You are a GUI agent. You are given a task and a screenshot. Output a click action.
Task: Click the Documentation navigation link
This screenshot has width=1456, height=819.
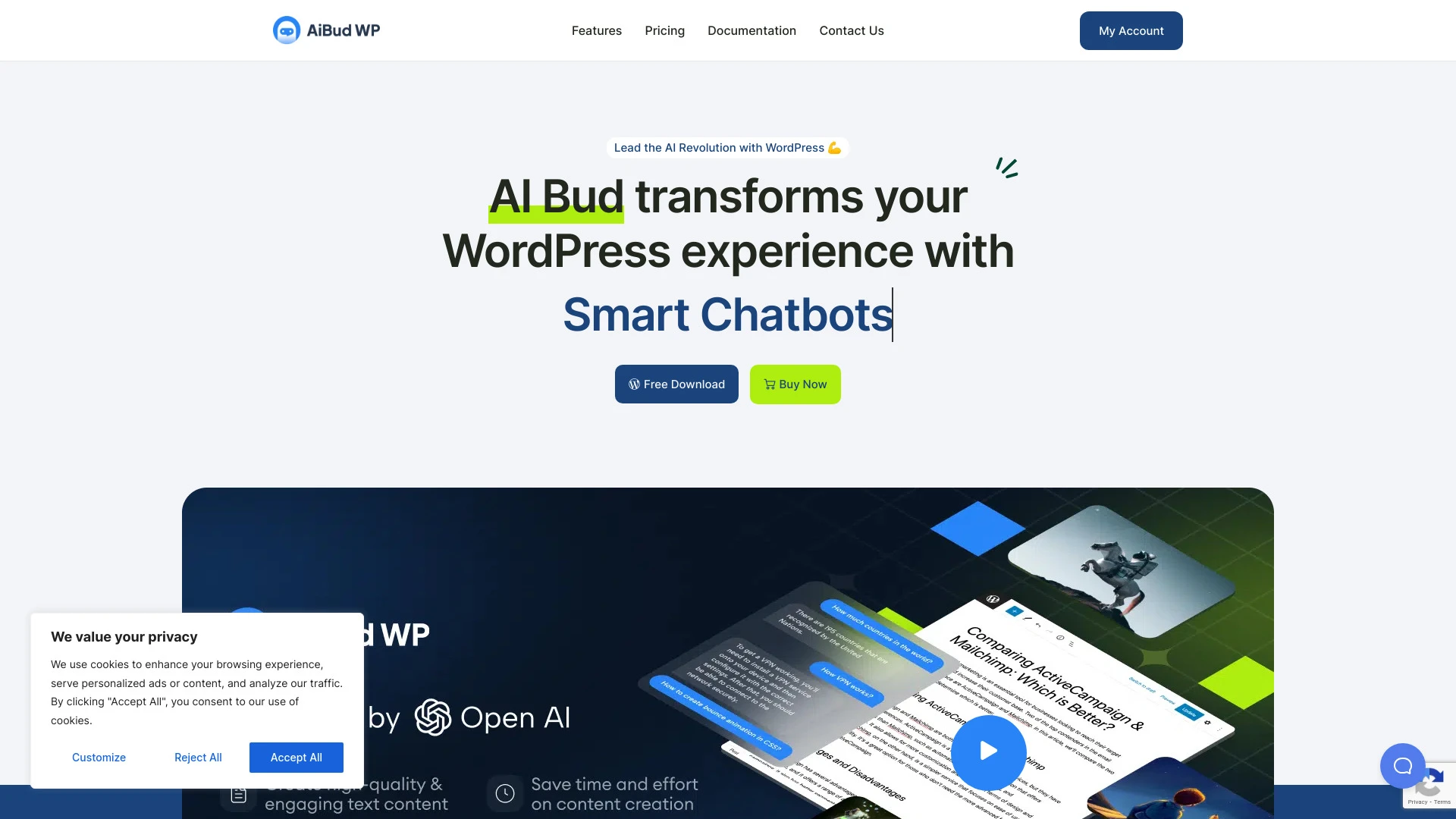pyautogui.click(x=752, y=30)
